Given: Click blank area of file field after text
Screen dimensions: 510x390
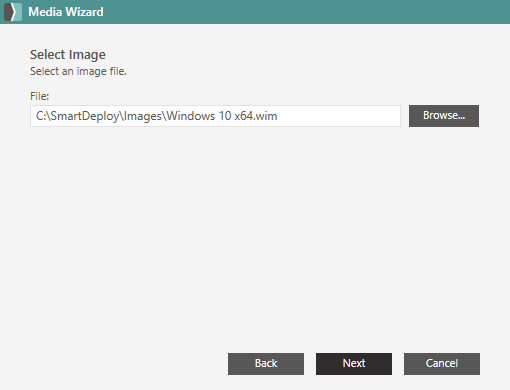Looking at the screenshot, I should click(x=337, y=116).
